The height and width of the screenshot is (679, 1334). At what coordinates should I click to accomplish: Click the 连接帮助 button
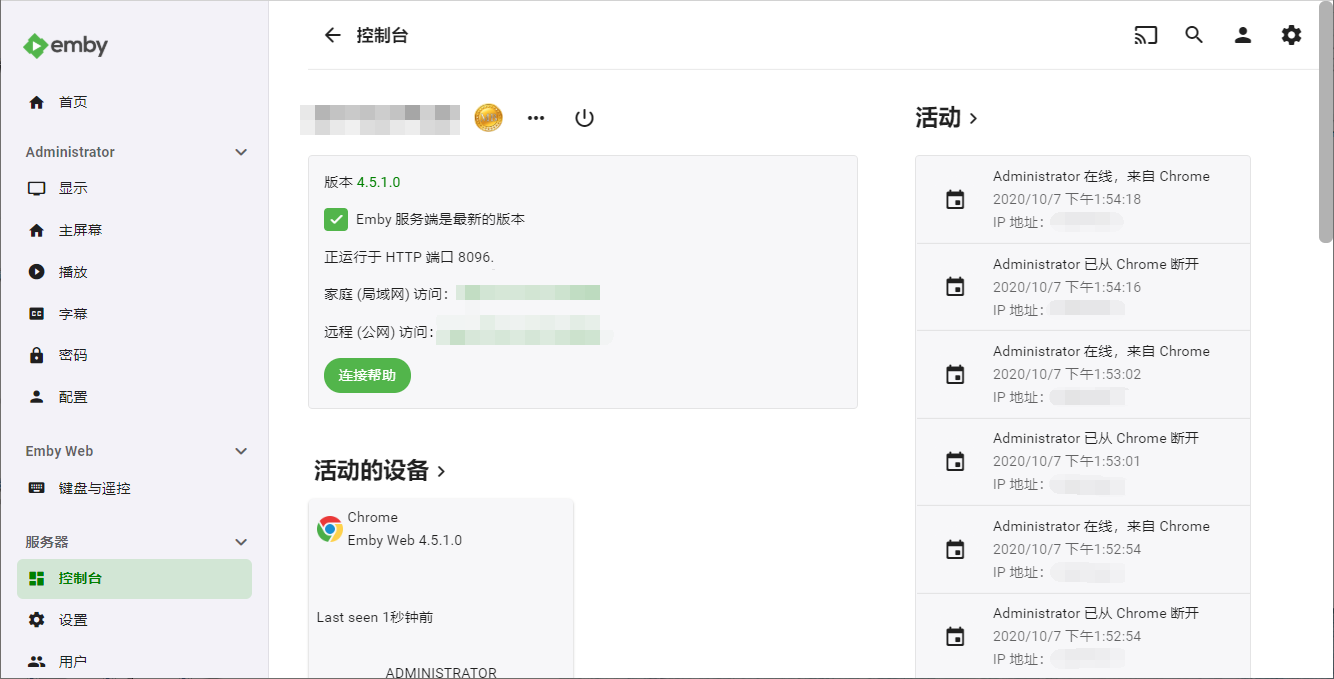[x=367, y=376]
